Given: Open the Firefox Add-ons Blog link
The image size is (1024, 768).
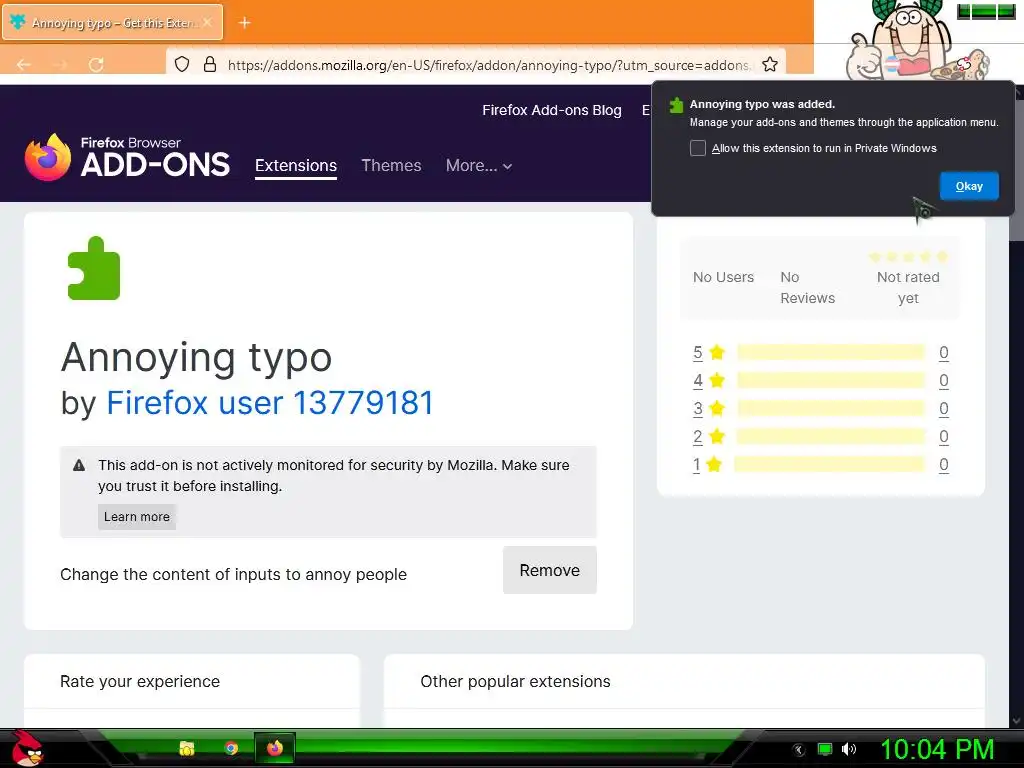Looking at the screenshot, I should pos(552,110).
